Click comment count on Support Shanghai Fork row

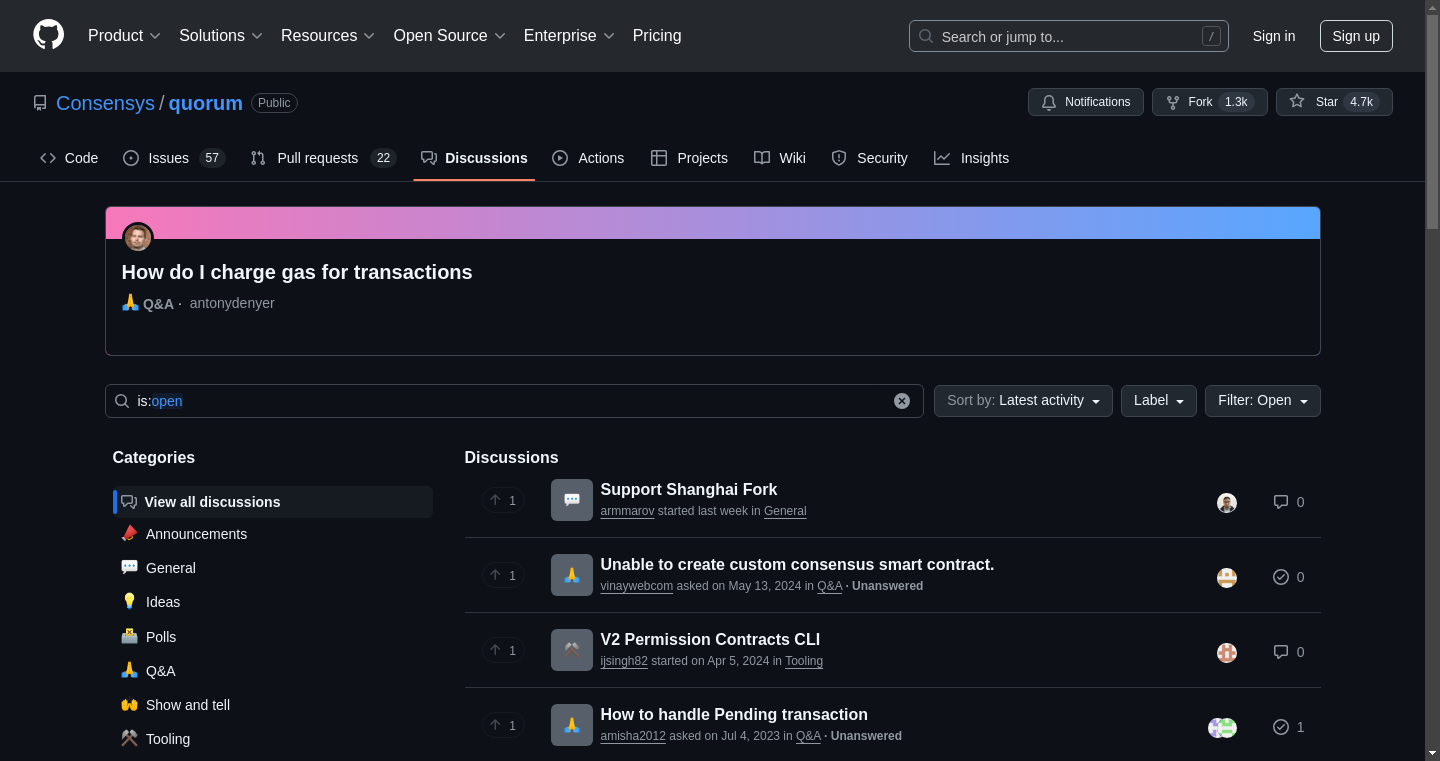point(1289,502)
